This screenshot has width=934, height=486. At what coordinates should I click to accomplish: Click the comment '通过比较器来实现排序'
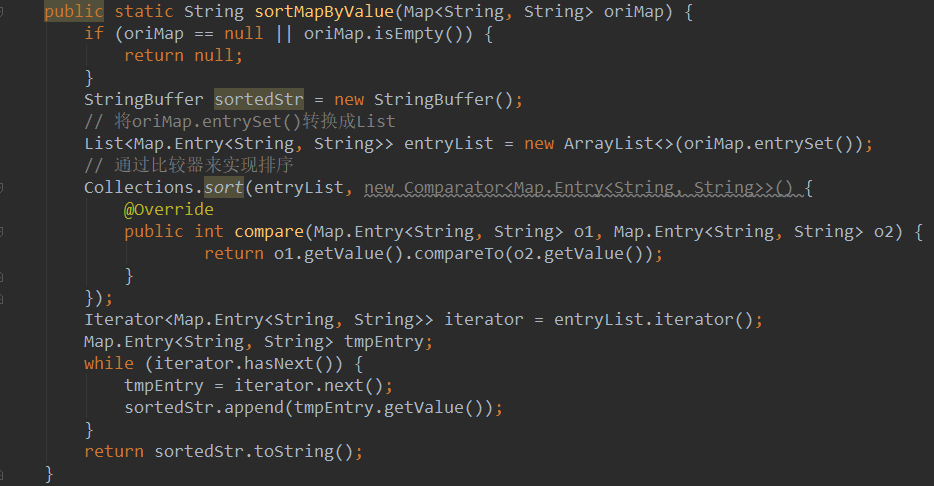[189, 165]
